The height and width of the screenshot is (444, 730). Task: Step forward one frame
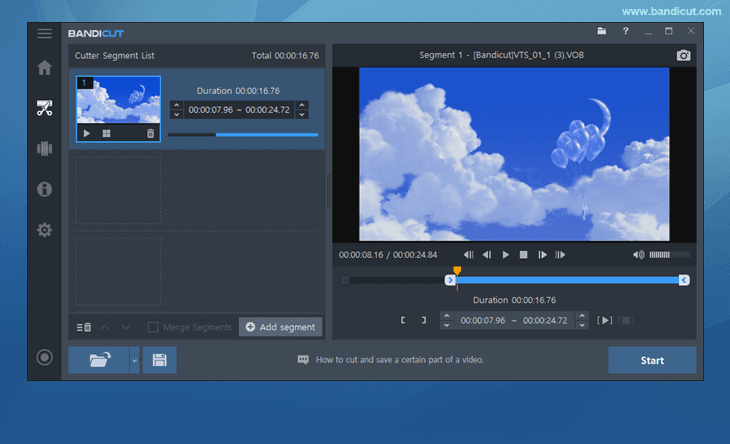tap(542, 255)
